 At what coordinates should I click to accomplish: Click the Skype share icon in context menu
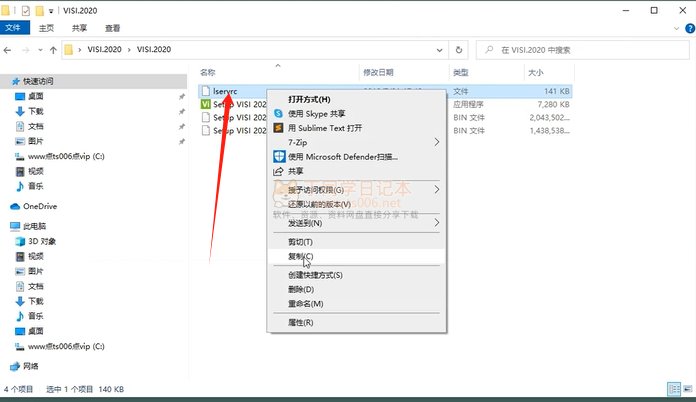coord(279,114)
